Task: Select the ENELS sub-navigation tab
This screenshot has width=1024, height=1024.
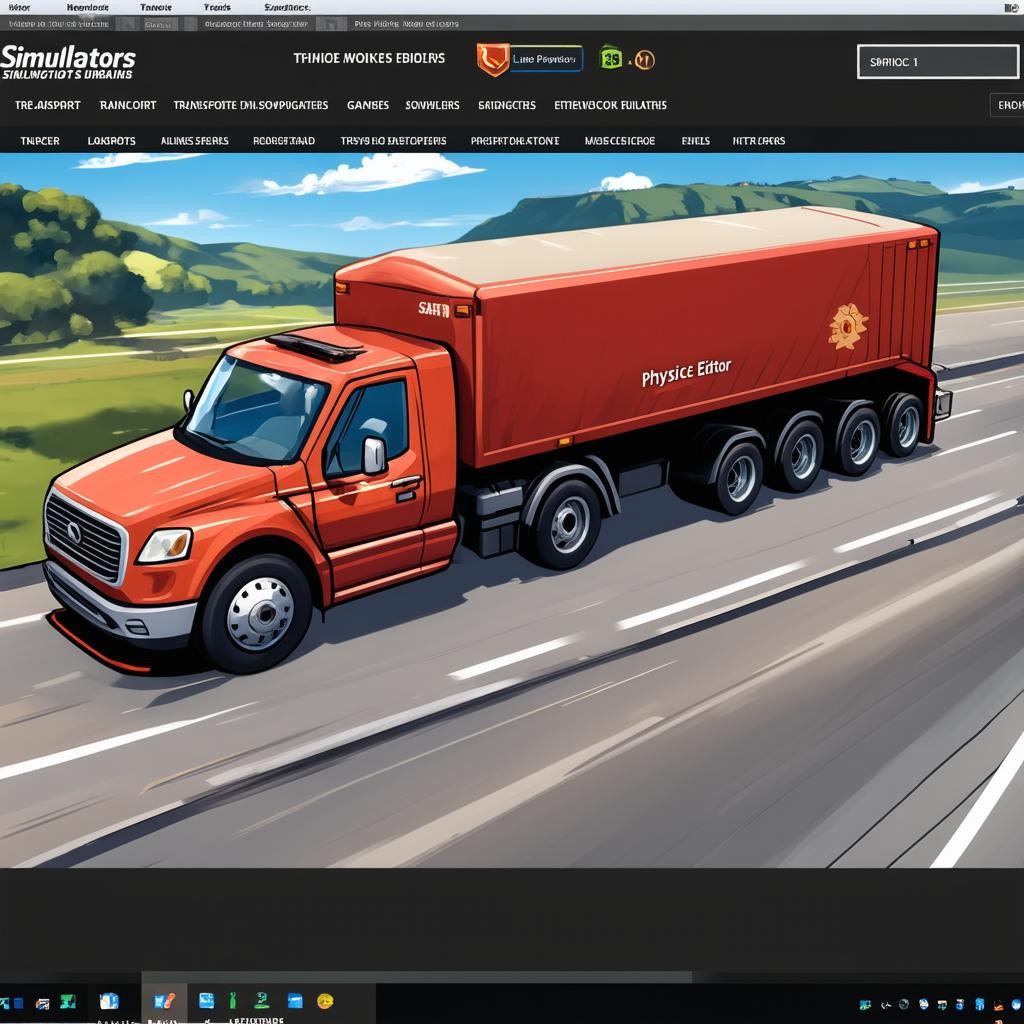Action: [x=695, y=141]
